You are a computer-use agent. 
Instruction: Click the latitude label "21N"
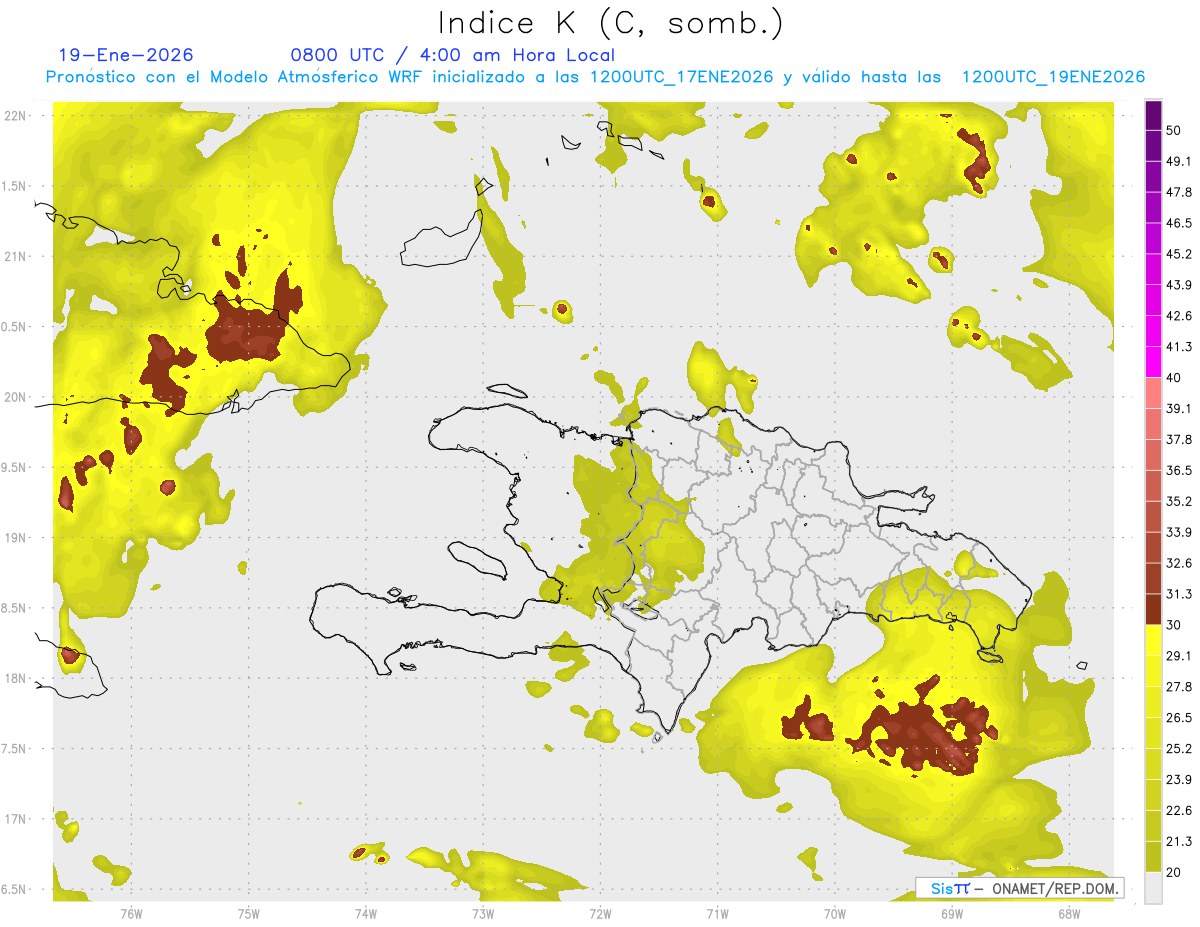pyautogui.click(x=16, y=256)
